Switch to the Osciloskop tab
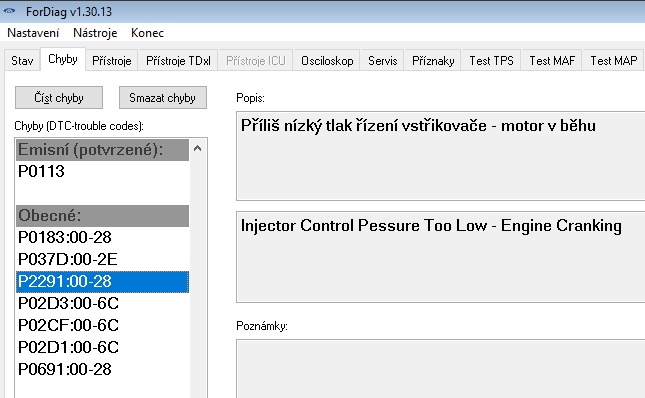This screenshot has height=398, width=645. [327, 60]
